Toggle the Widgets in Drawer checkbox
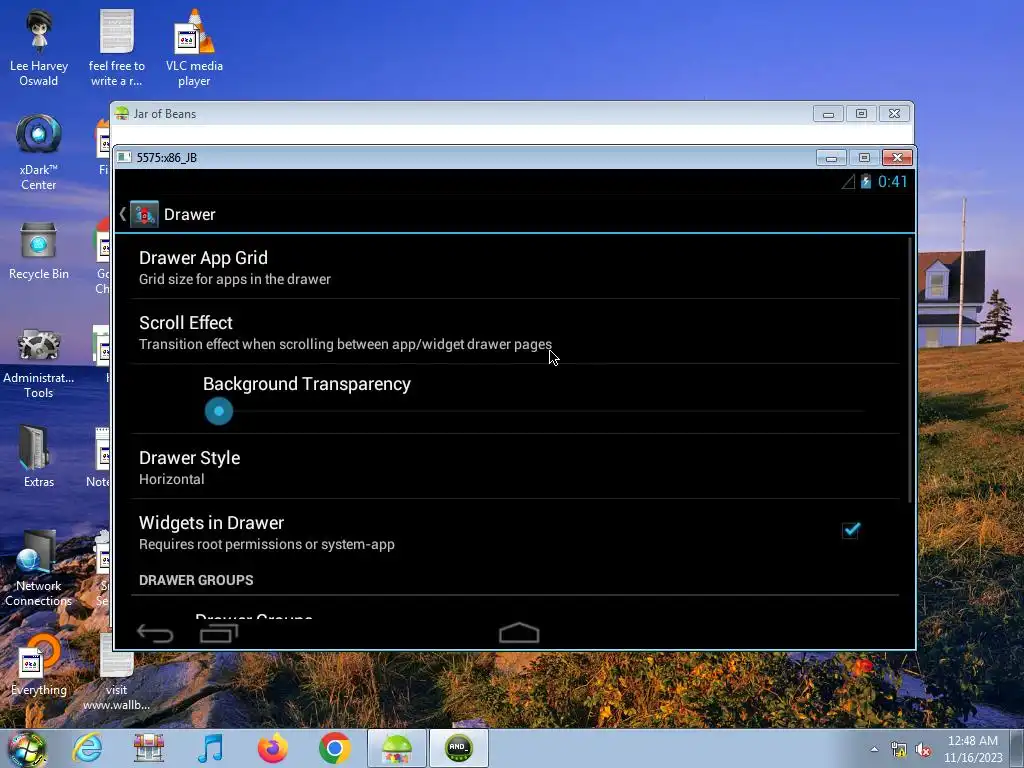 click(851, 530)
